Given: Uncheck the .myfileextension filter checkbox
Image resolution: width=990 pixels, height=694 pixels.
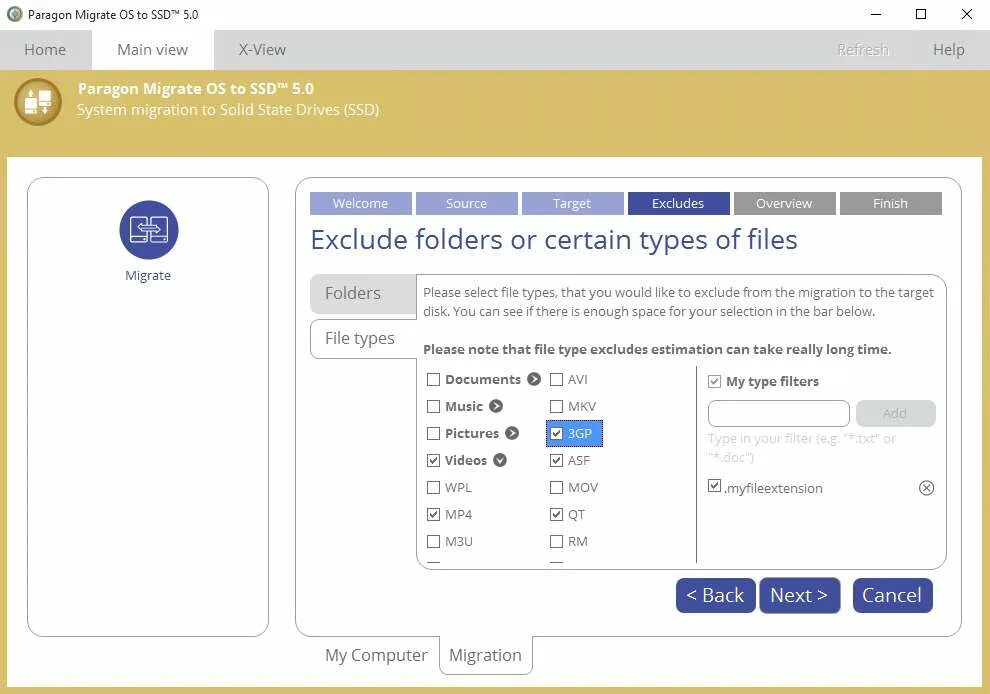Looking at the screenshot, I should coord(714,486).
